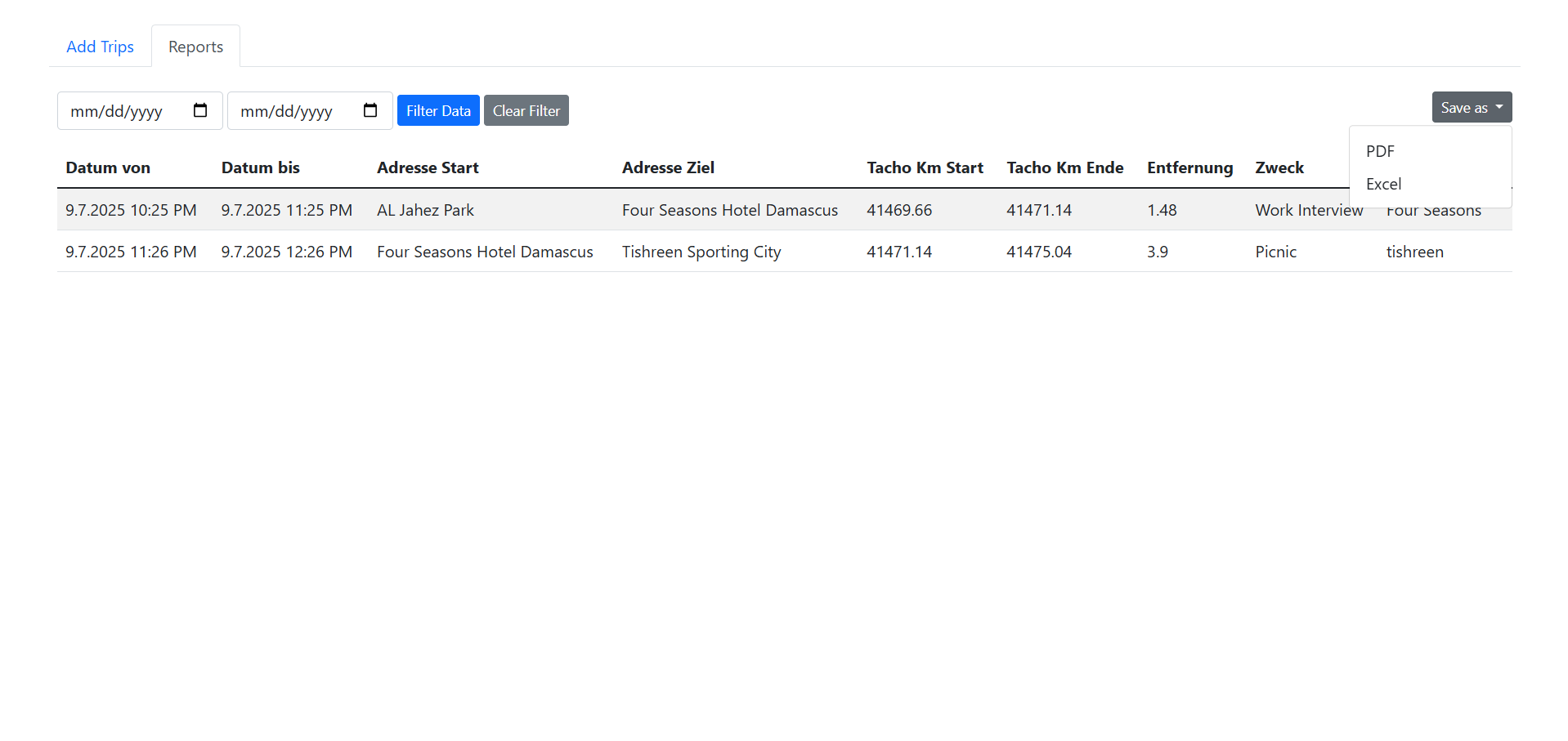Choose PDF from the Save as menu
The image size is (1568, 741).
[1380, 151]
